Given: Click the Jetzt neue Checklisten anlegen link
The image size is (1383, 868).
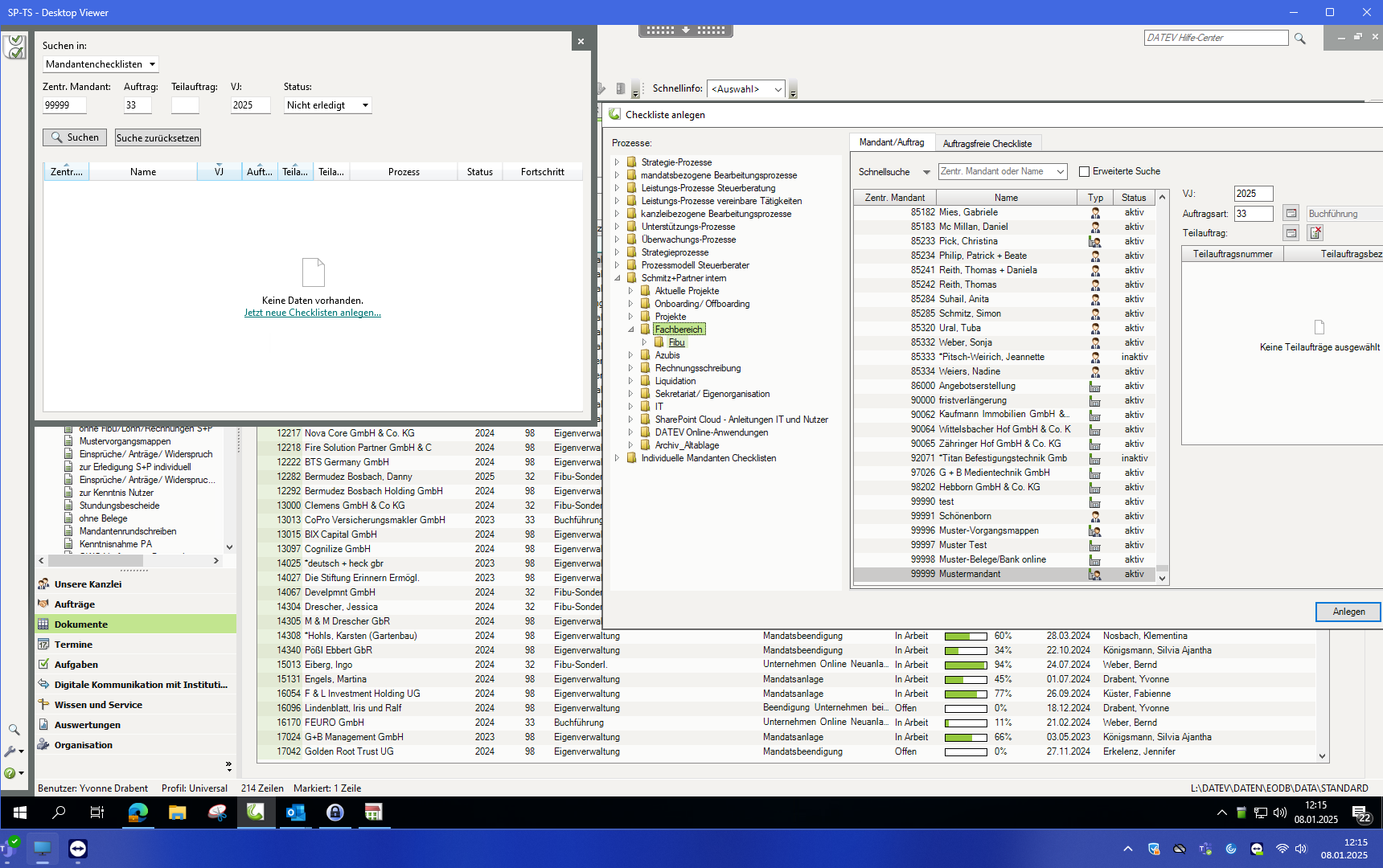Looking at the screenshot, I should coord(312,313).
